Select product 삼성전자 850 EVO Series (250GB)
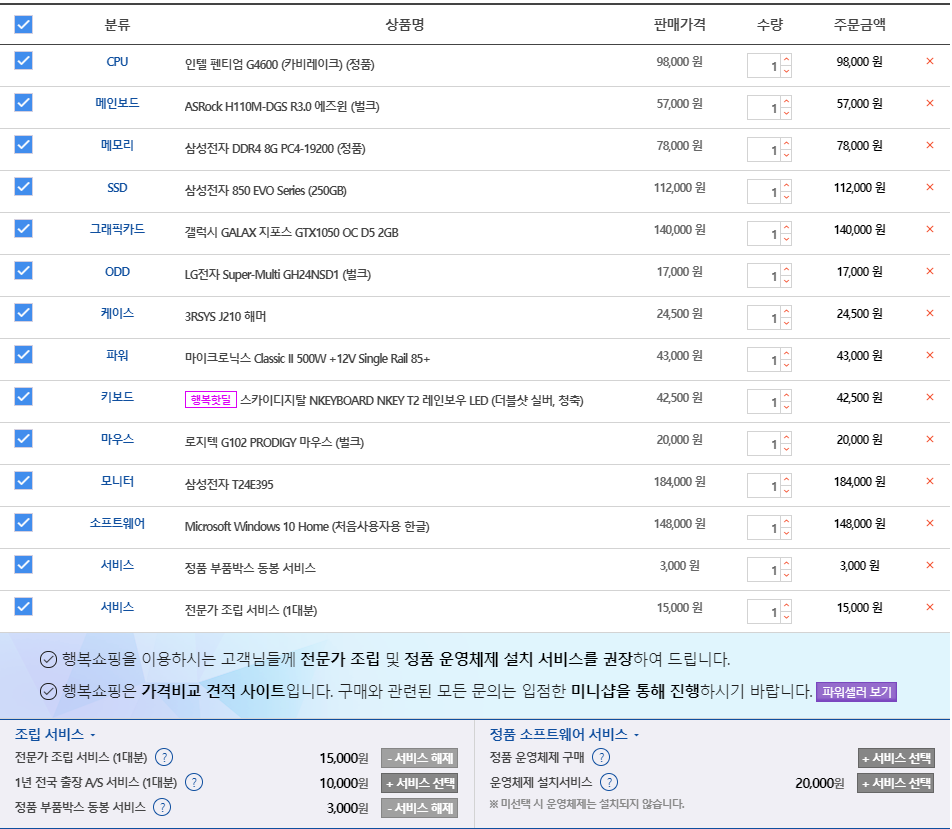Viewport: 952px width, 829px height. (x=265, y=191)
